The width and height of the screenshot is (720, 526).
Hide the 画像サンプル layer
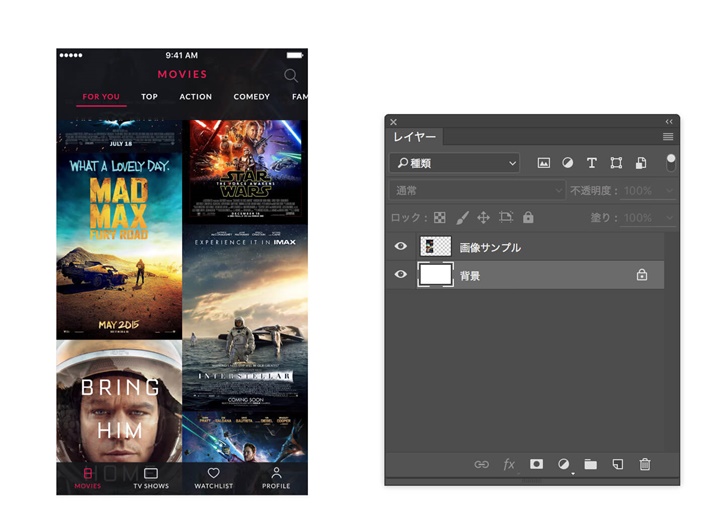[x=401, y=247]
